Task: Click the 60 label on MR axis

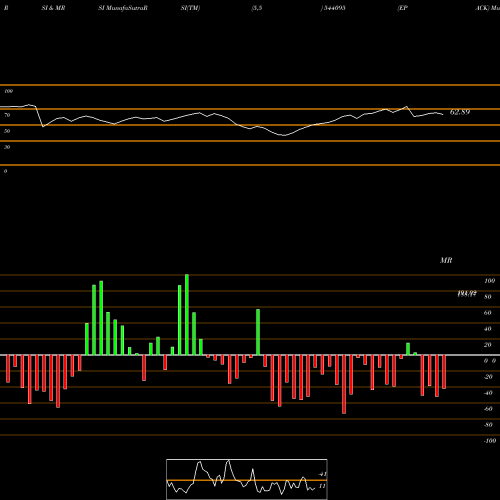Action: click(488, 313)
